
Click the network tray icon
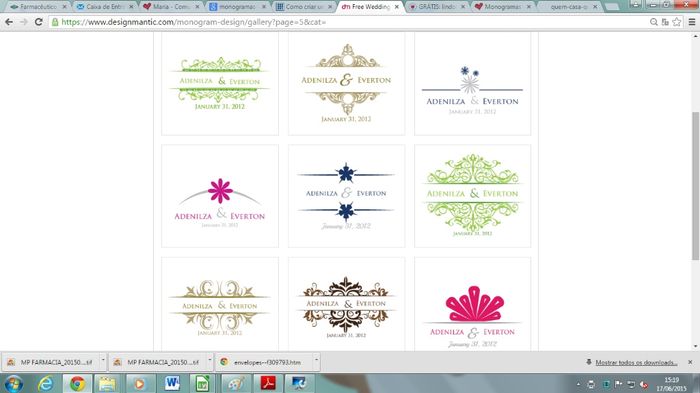click(631, 384)
